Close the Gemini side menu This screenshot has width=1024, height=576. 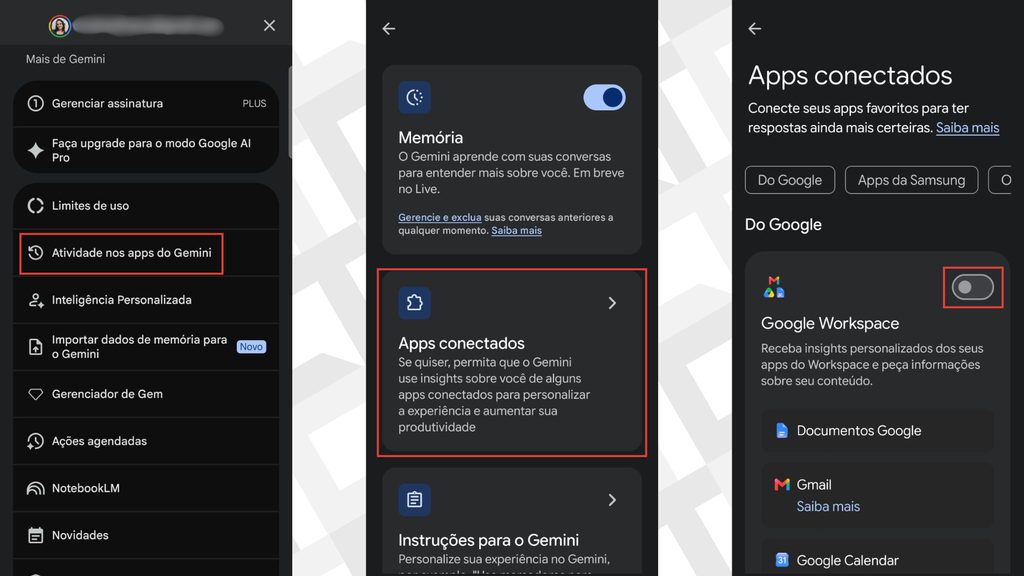[x=269, y=25]
